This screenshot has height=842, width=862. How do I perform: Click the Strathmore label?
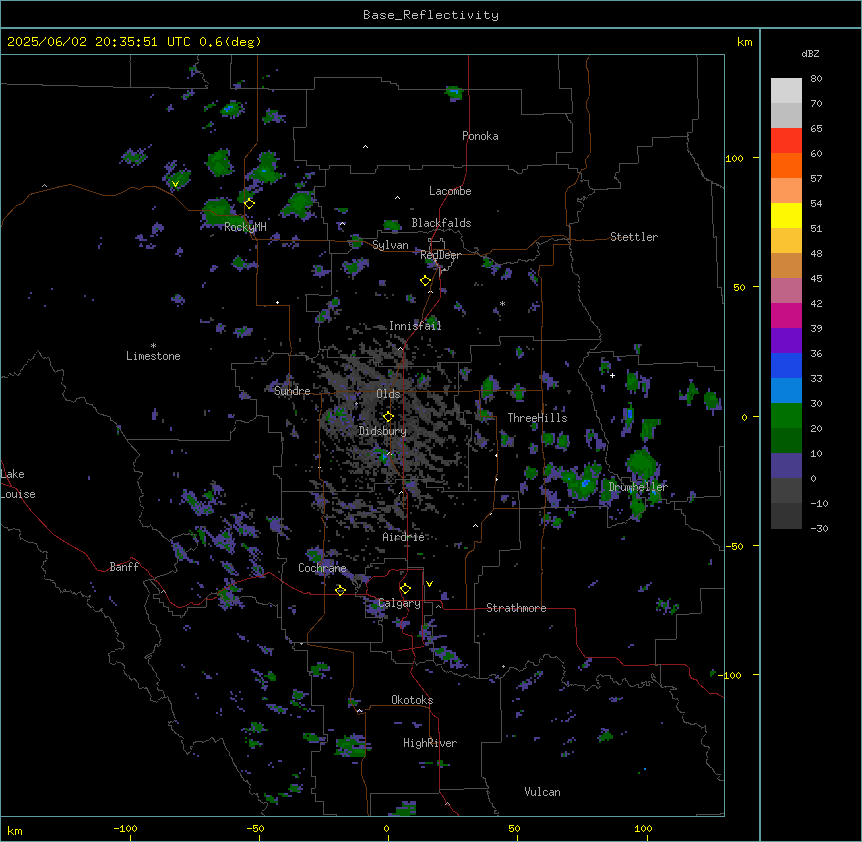pyautogui.click(x=516, y=608)
